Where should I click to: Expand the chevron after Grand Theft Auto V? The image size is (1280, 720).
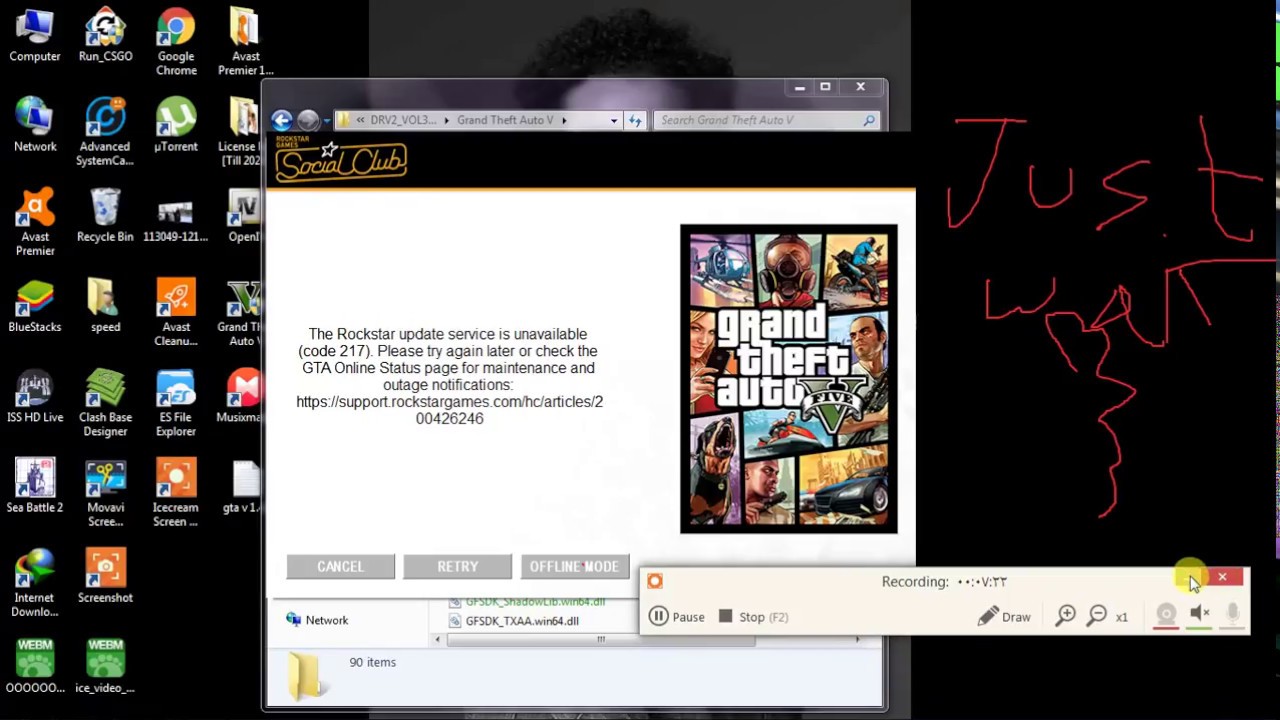pos(564,120)
